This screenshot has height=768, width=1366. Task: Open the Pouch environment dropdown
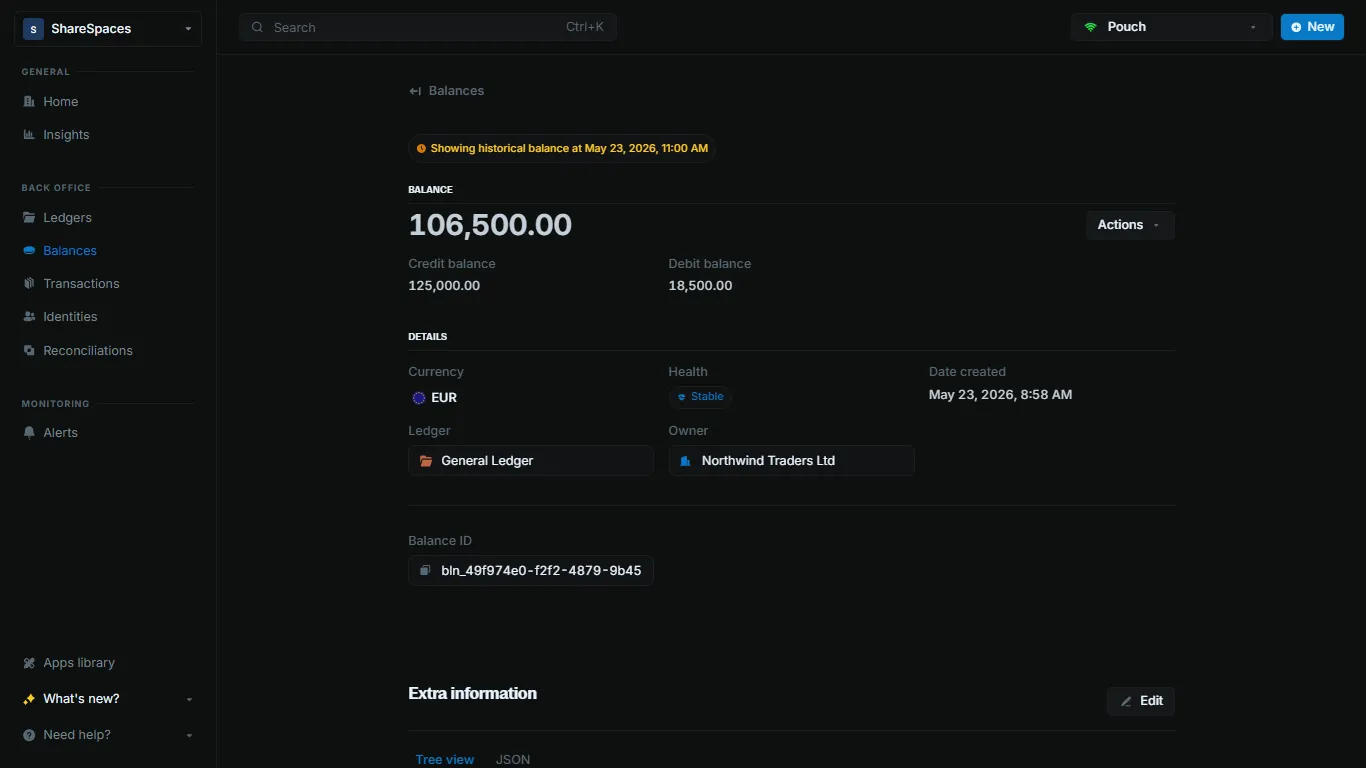[1171, 27]
